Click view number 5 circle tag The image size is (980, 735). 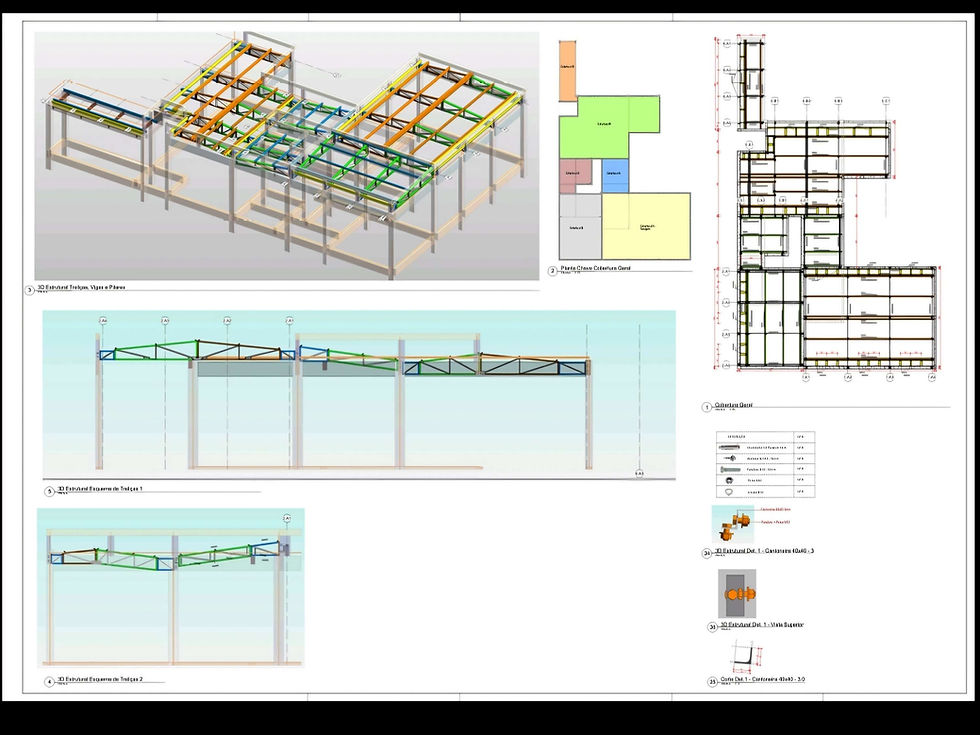tap(49, 492)
